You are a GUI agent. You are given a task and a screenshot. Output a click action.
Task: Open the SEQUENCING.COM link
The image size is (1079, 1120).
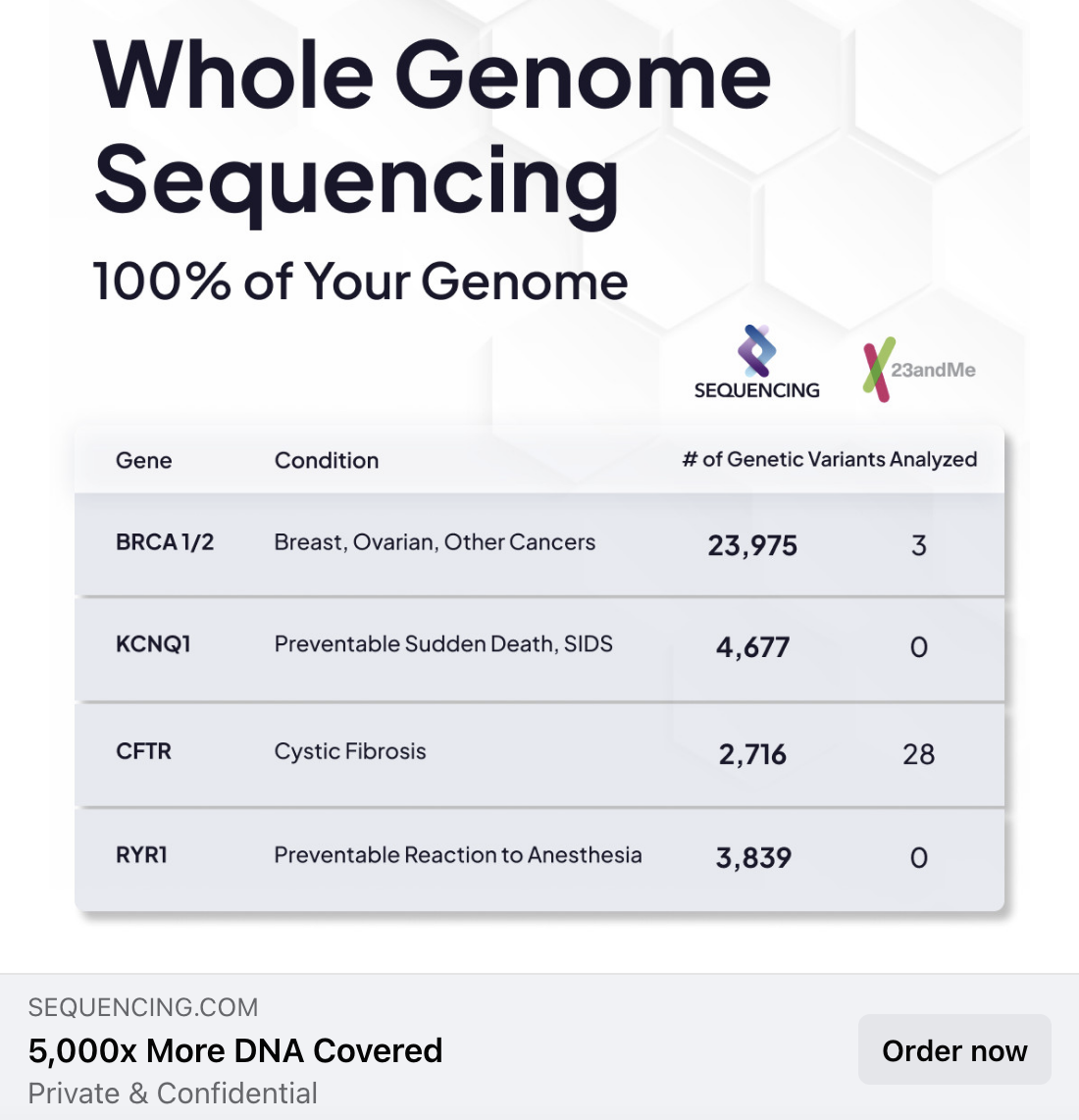143,1007
